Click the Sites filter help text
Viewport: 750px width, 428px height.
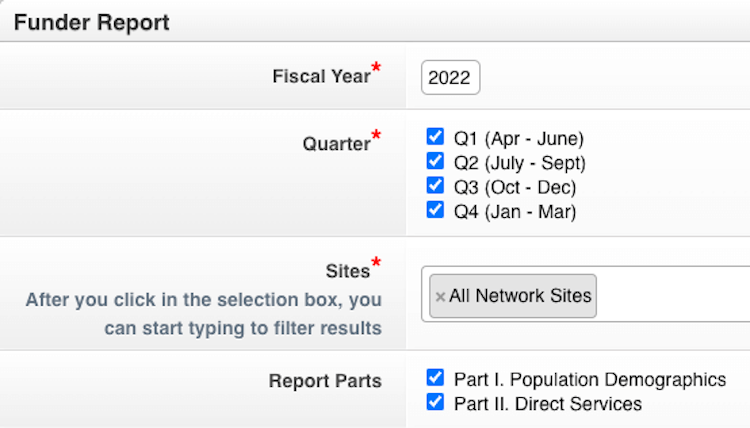pyautogui.click(x=203, y=313)
